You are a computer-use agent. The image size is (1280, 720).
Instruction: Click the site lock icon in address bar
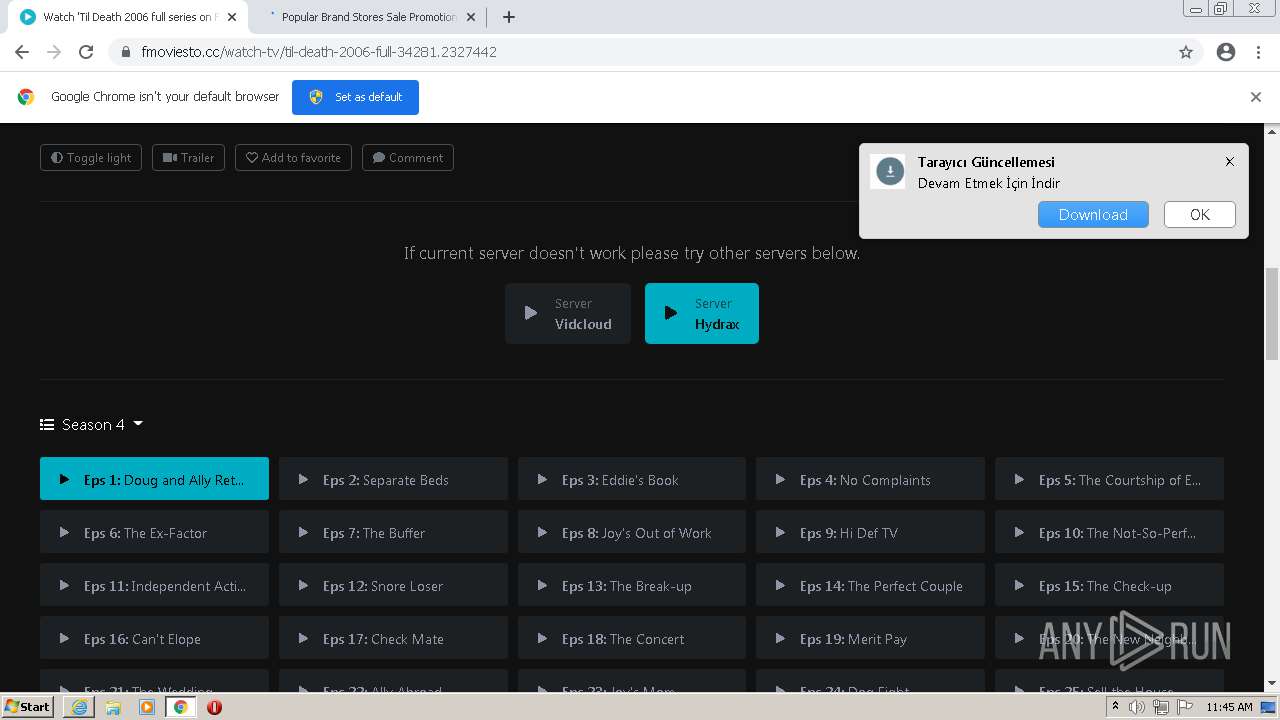126,52
